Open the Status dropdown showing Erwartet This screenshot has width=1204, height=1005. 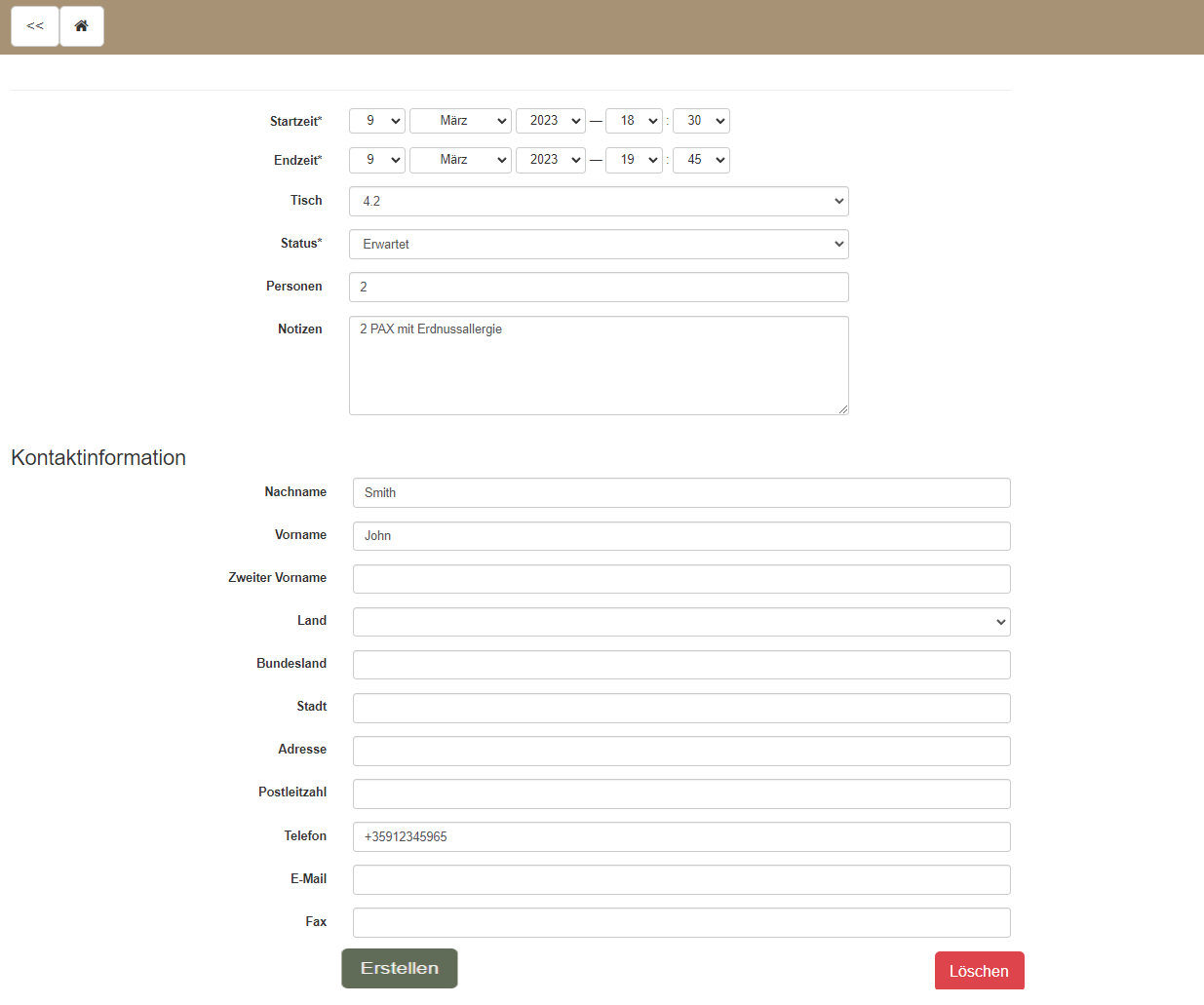(599, 244)
